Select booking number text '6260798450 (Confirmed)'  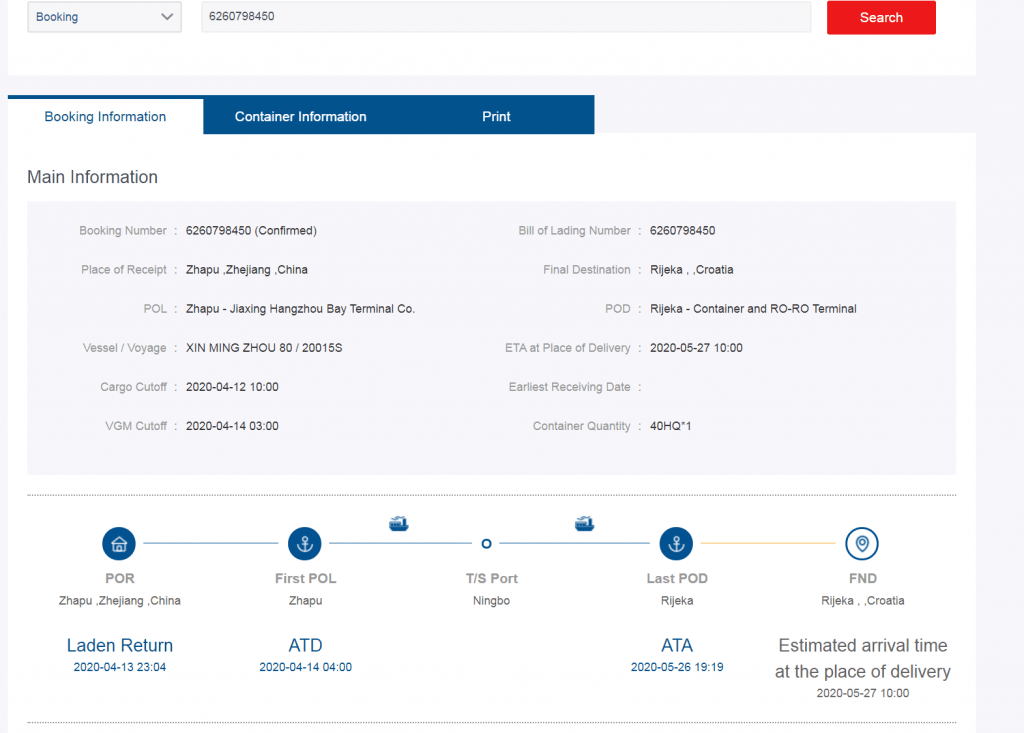pos(251,231)
